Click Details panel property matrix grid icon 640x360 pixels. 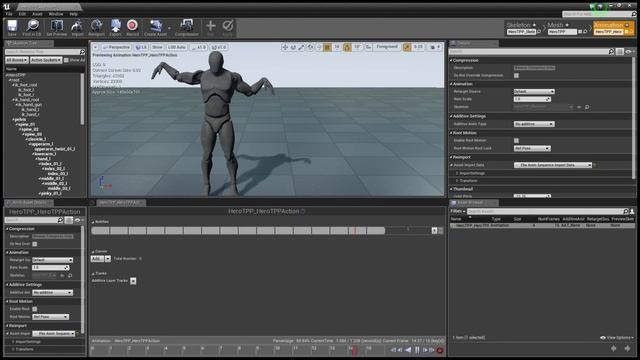(620, 51)
